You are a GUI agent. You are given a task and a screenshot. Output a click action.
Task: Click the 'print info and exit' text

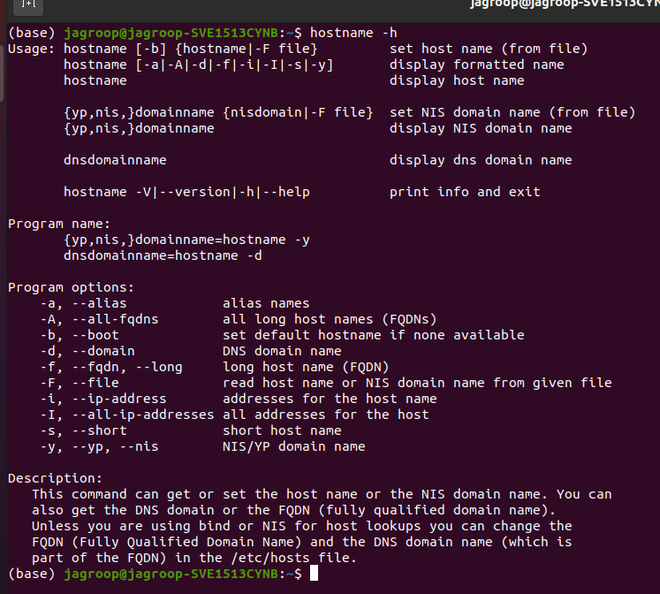tap(465, 192)
